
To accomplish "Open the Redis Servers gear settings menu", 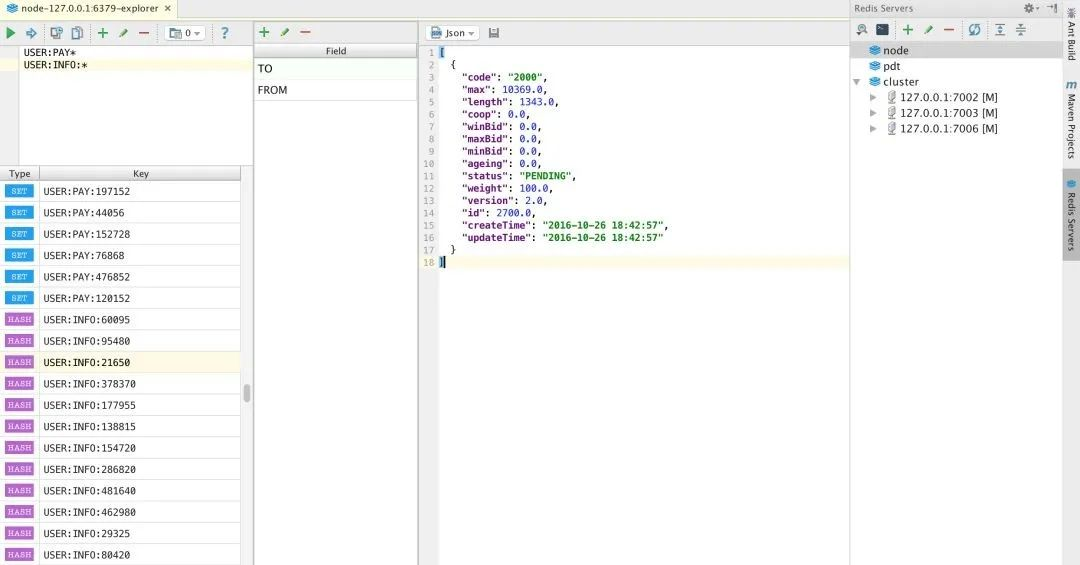I will tap(1029, 8).
